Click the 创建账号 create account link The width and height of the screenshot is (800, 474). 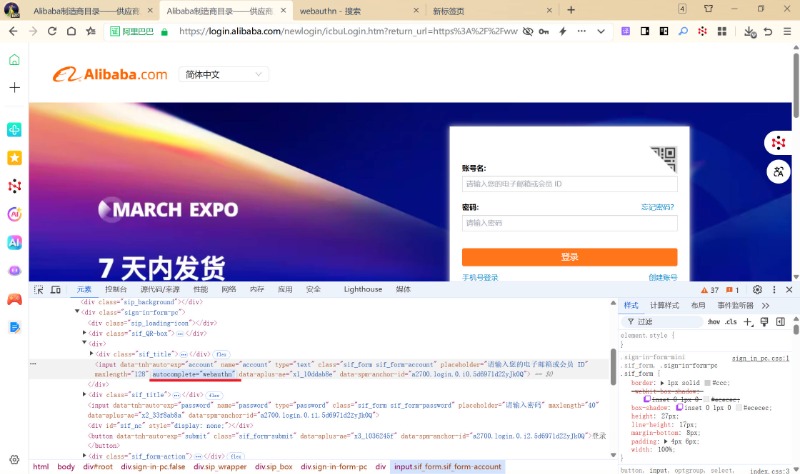coord(663,277)
